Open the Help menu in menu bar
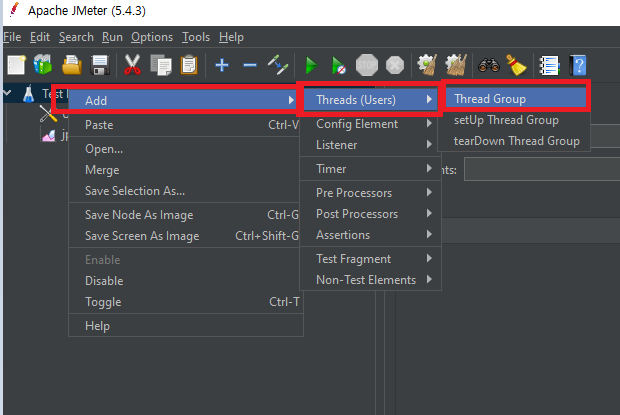The width and height of the screenshot is (620, 415). [231, 37]
